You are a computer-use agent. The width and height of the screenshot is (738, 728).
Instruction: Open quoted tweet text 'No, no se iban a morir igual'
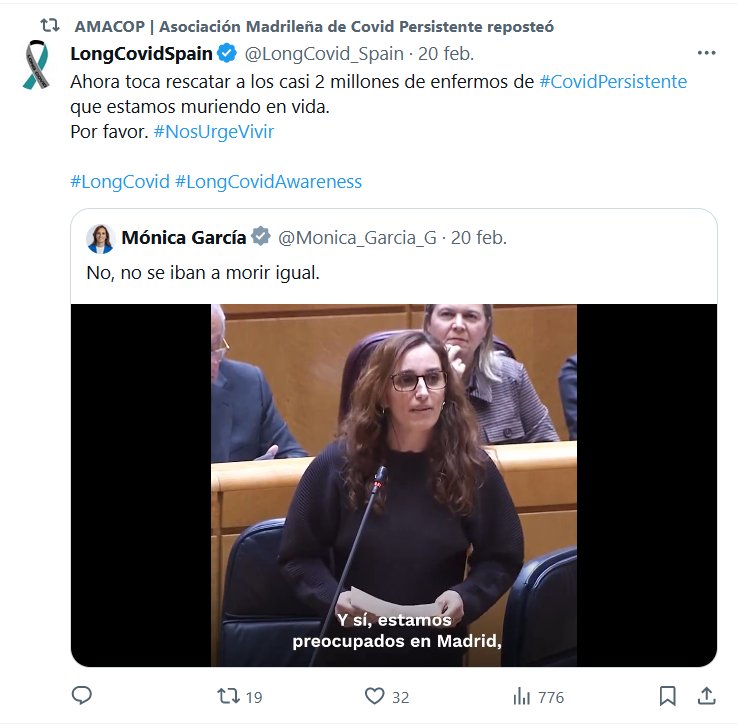(x=203, y=273)
